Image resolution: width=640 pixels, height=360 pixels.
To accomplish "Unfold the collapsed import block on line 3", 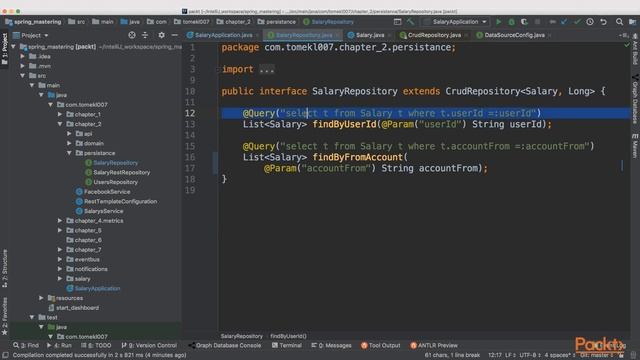I will tap(267, 69).
